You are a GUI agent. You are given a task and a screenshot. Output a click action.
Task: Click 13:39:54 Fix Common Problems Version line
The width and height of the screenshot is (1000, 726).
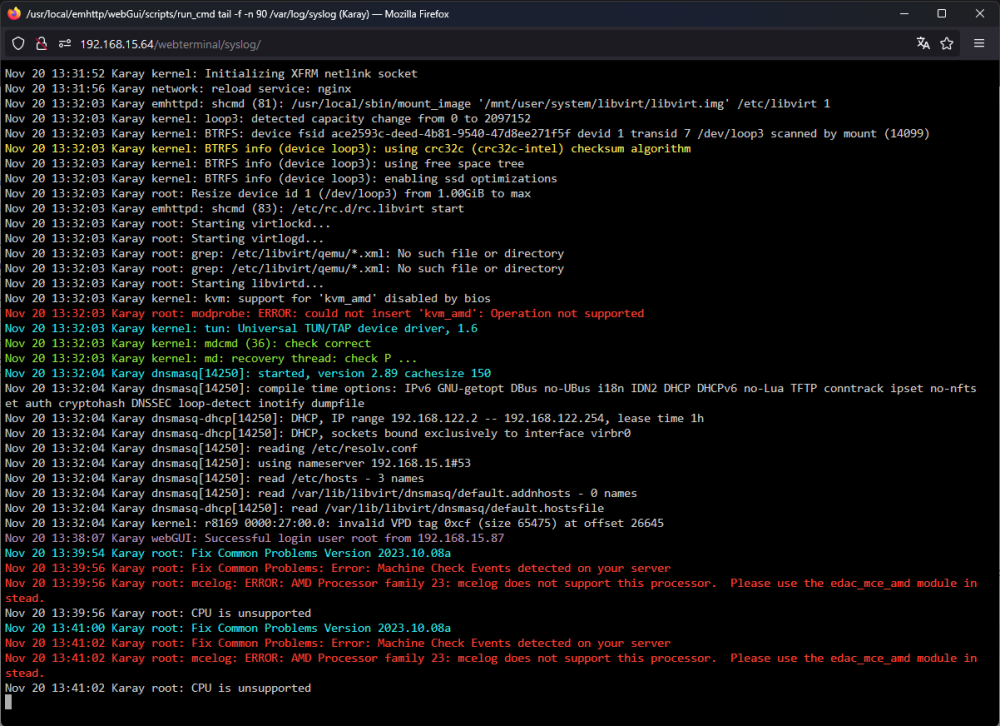coord(228,553)
